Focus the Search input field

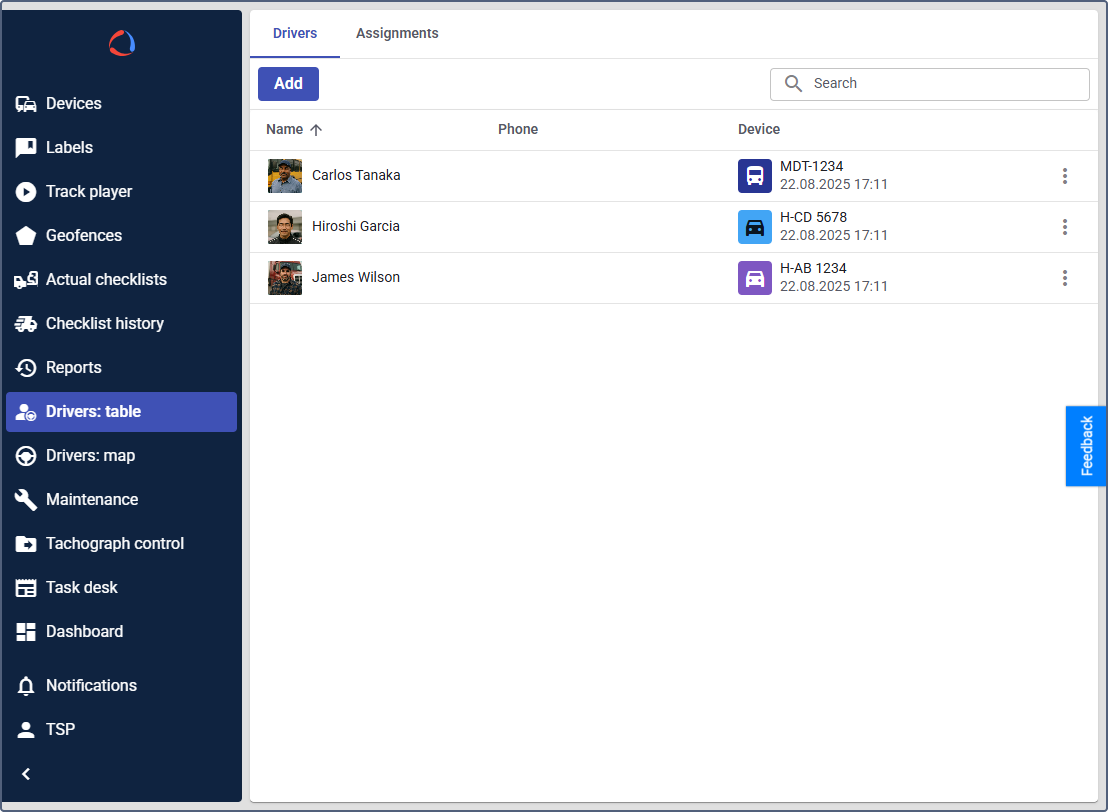pos(929,84)
